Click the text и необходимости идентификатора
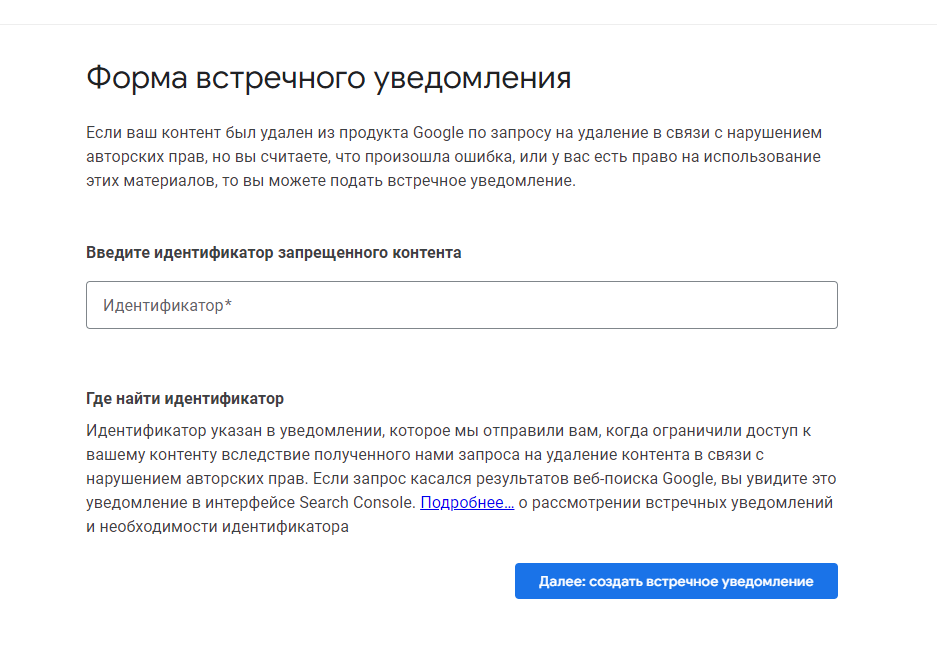Screen dimensions: 937x655 [x=218, y=527]
